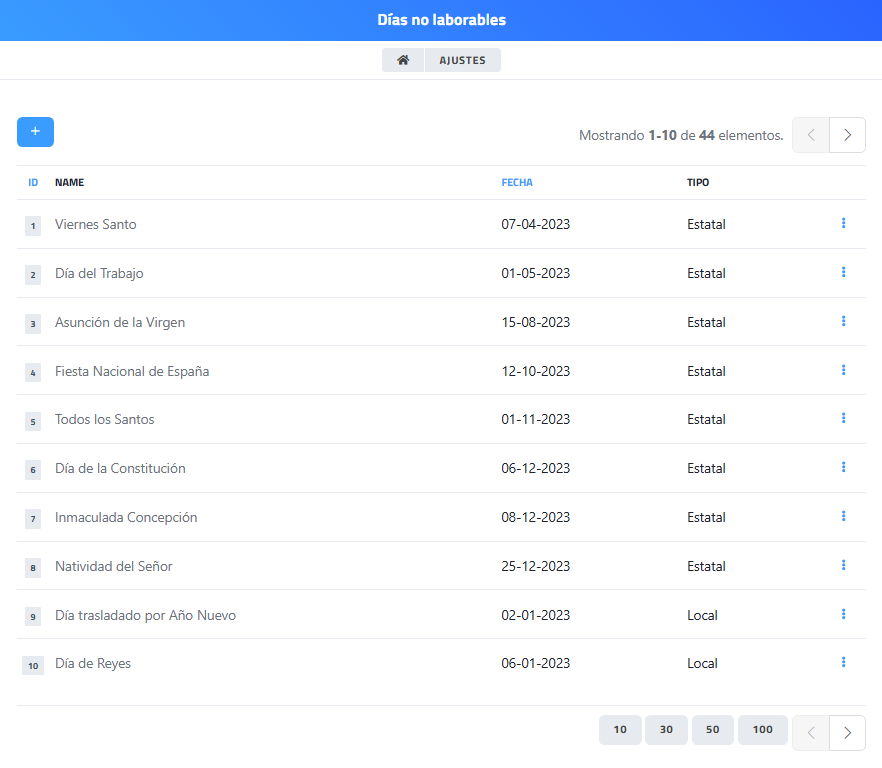Open the AJUSTES breadcrumb item
882x768 pixels.
click(x=462, y=60)
